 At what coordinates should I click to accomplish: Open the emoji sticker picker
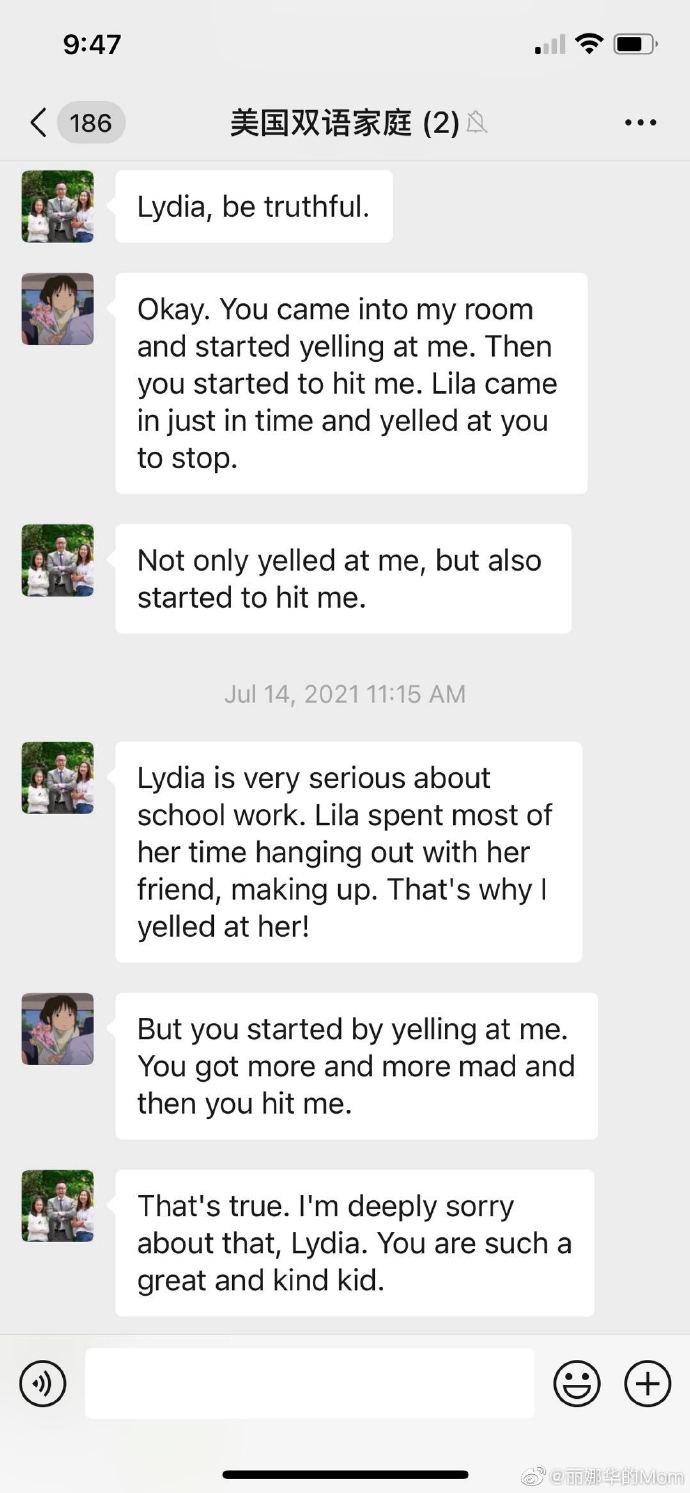pos(577,1384)
